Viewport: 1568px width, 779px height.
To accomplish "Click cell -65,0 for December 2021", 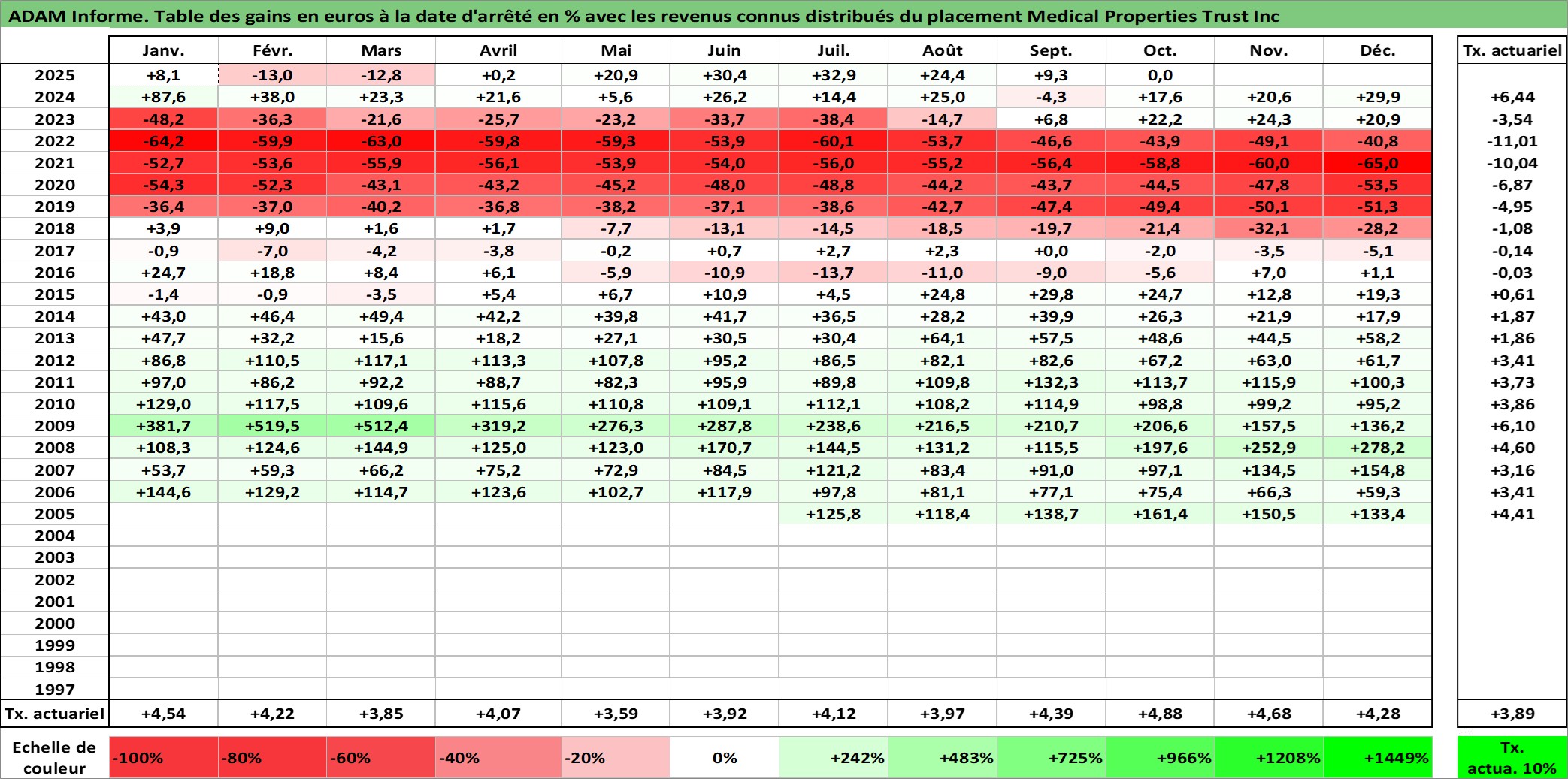I will coord(1377,163).
